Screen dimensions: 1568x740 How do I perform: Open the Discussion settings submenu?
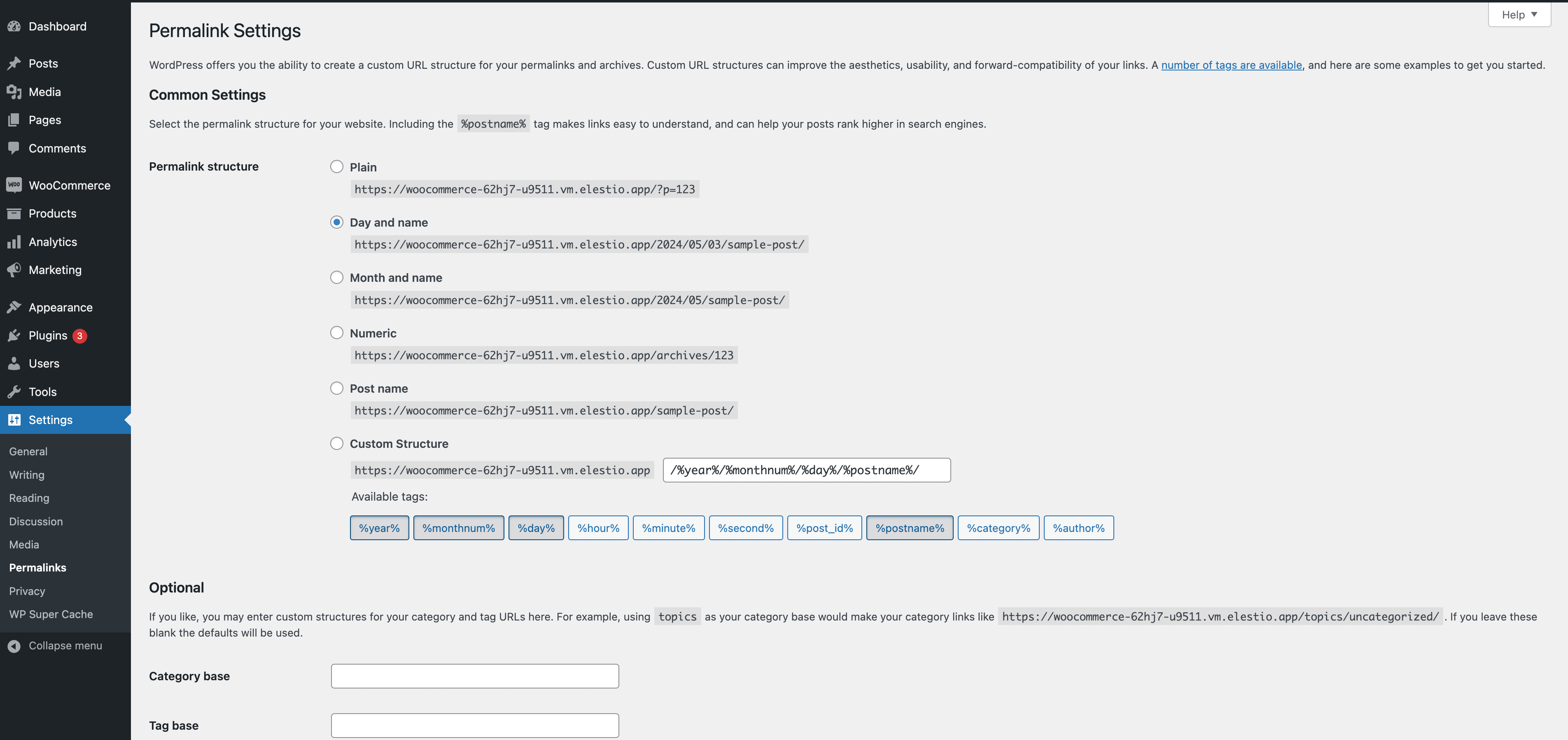[36, 521]
